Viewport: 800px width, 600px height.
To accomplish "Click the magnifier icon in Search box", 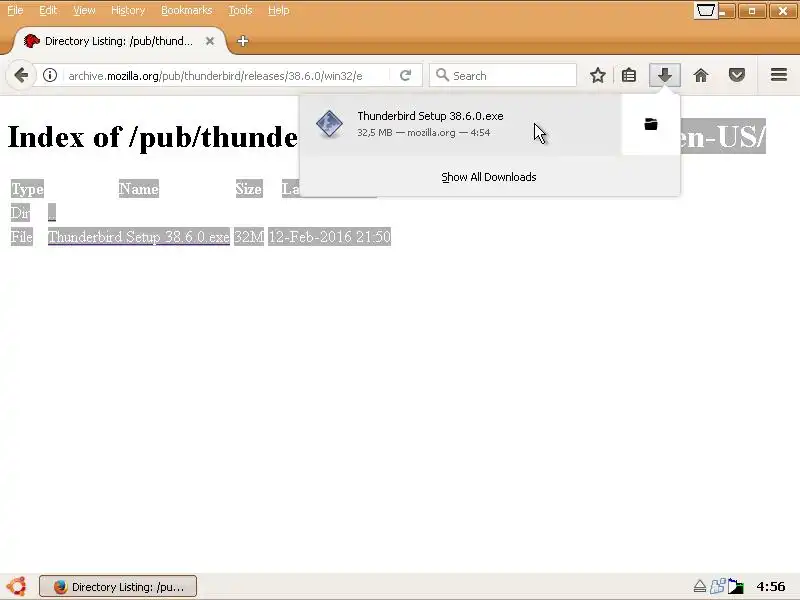I will [x=442, y=76].
